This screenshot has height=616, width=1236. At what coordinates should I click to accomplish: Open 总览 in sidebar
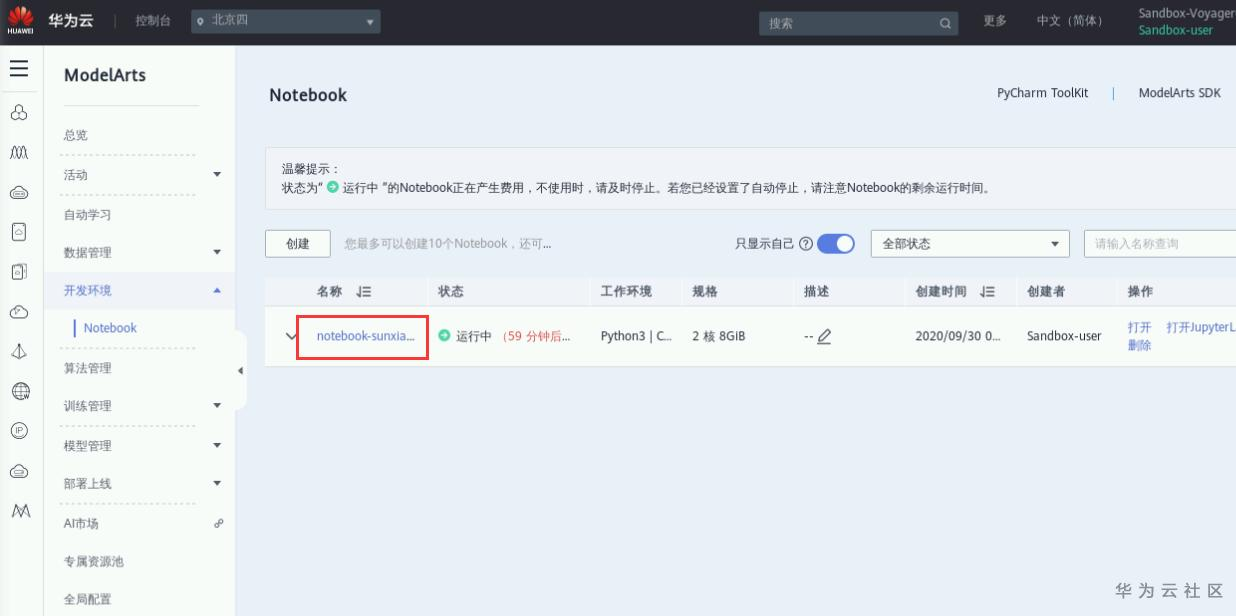(x=76, y=135)
